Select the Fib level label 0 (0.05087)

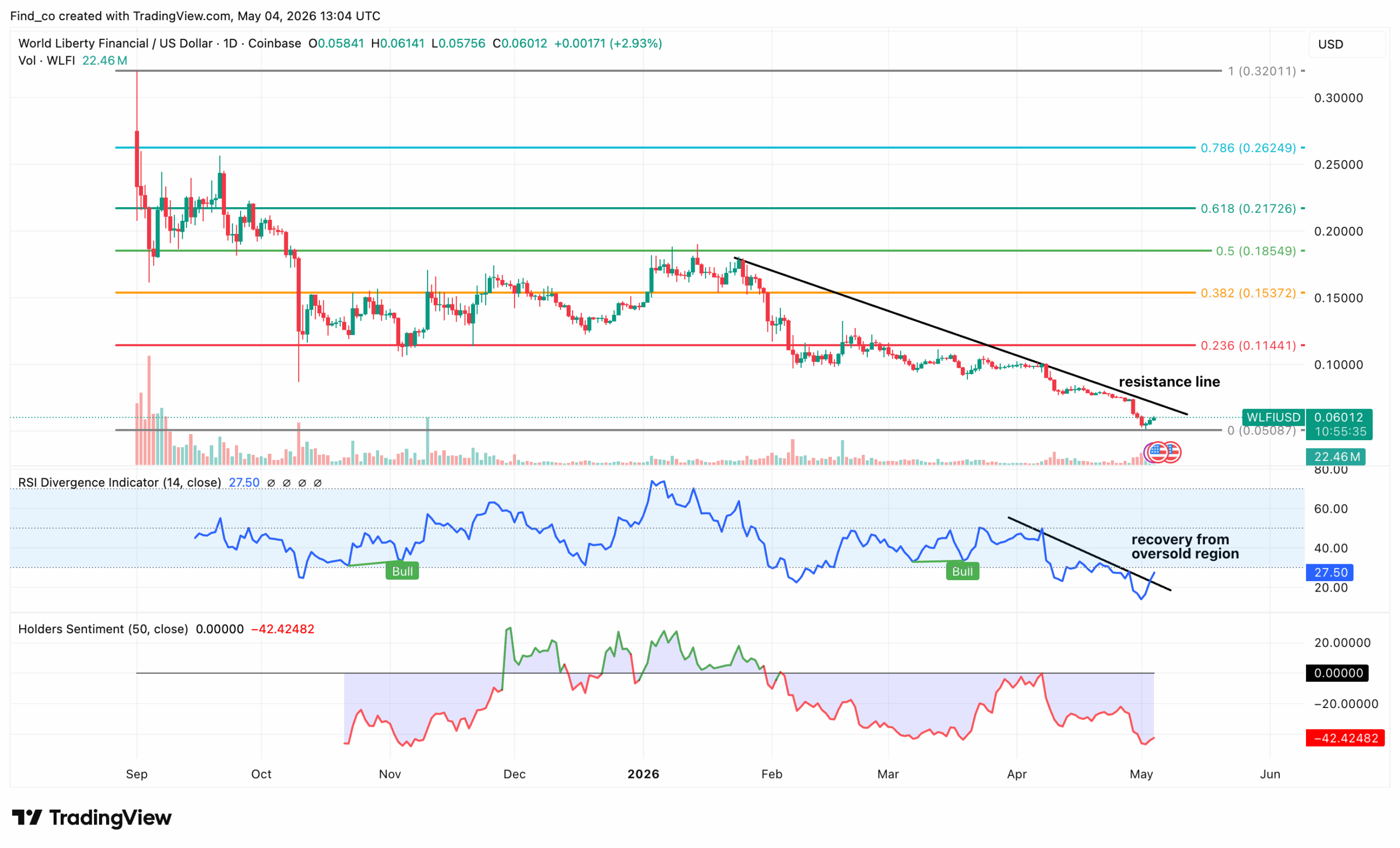coord(1261,430)
